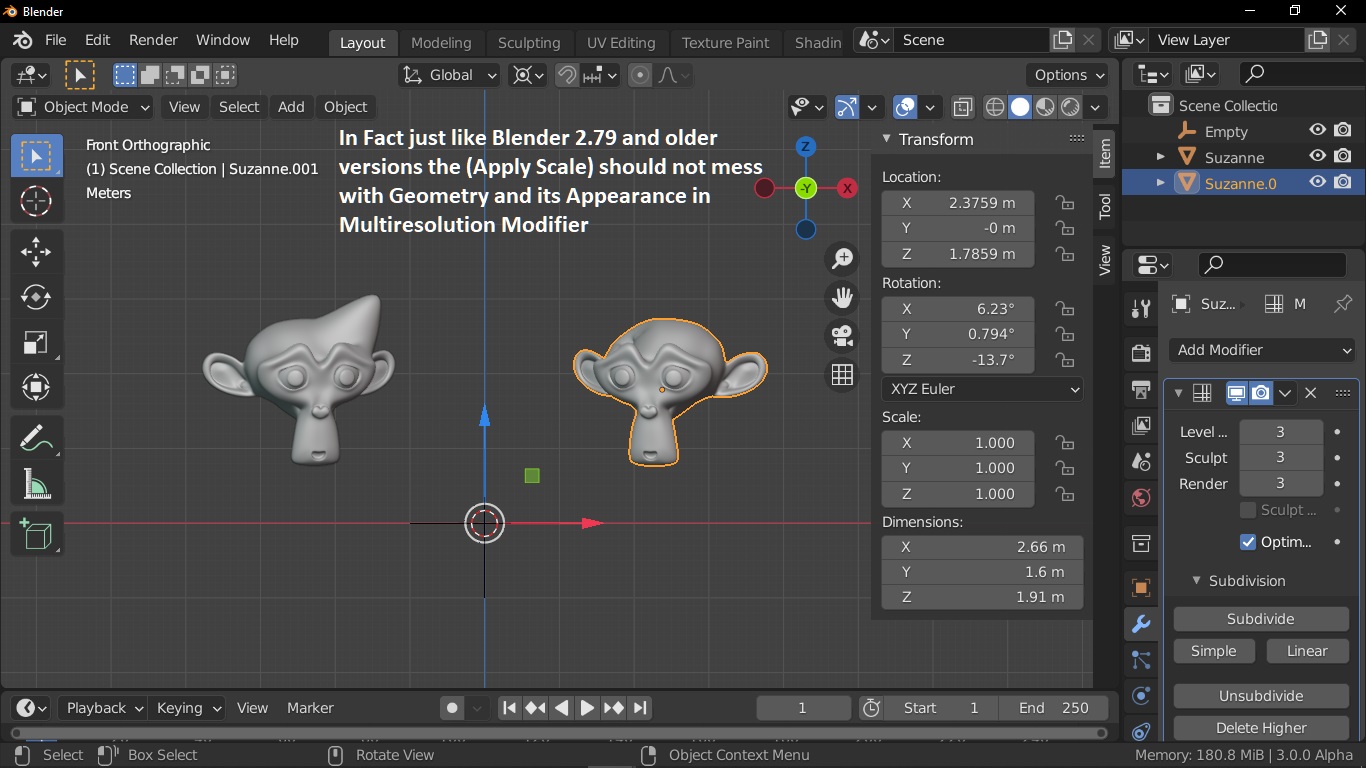Open Global transform orientation dropdown
Screen dimensions: 1366x768
pos(449,75)
